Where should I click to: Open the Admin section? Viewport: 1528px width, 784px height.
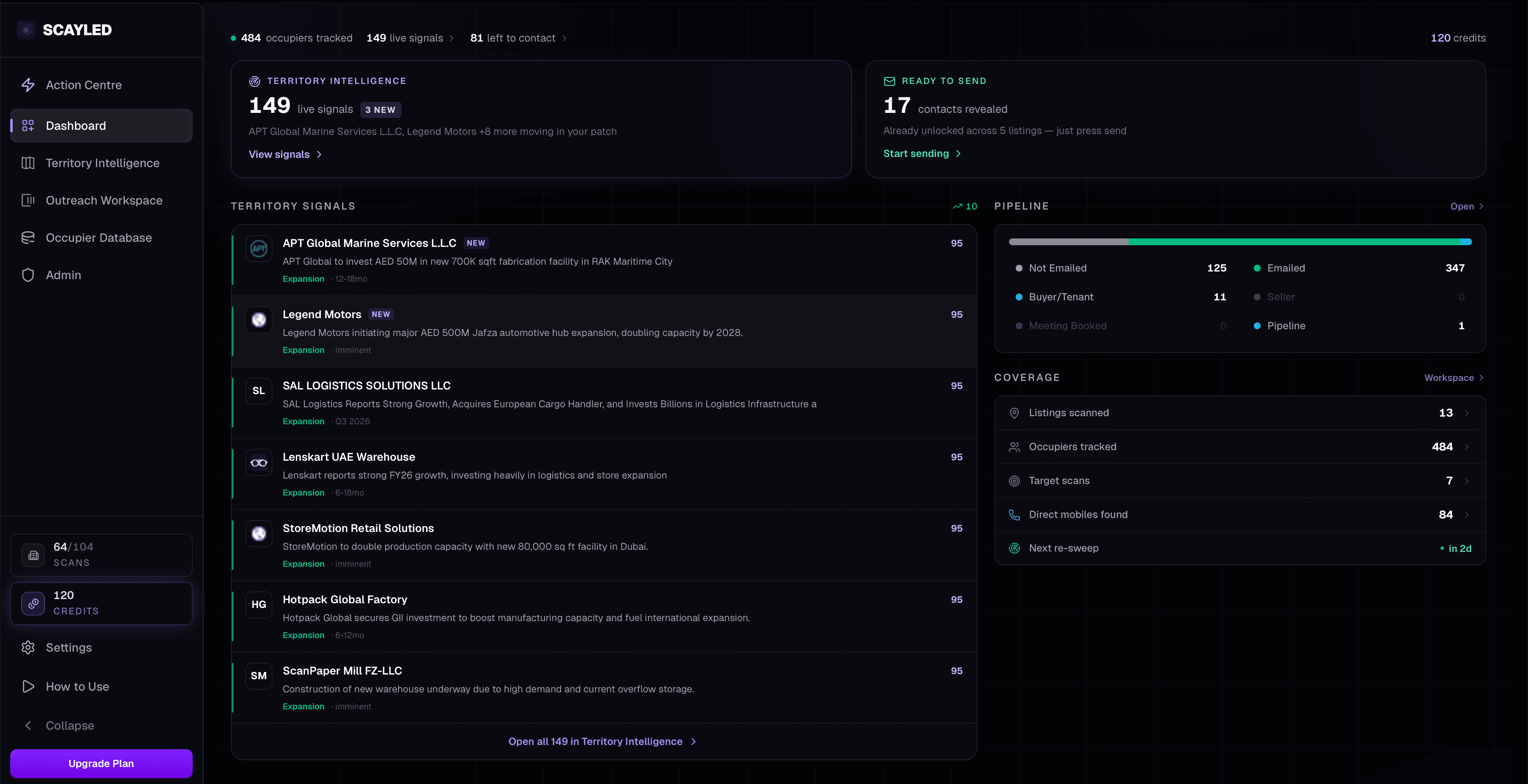101,275
